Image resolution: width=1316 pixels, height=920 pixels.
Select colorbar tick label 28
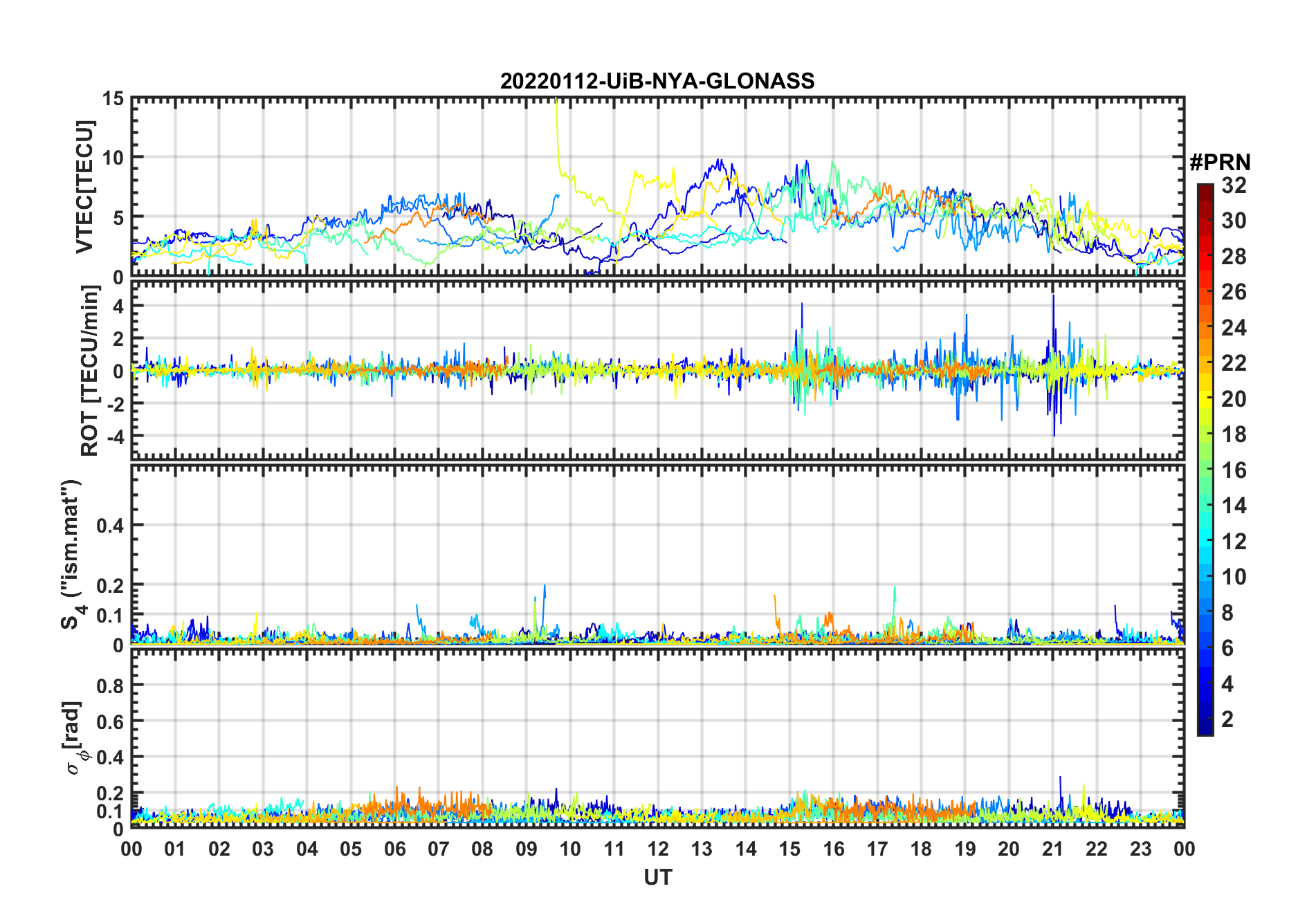point(1234,257)
